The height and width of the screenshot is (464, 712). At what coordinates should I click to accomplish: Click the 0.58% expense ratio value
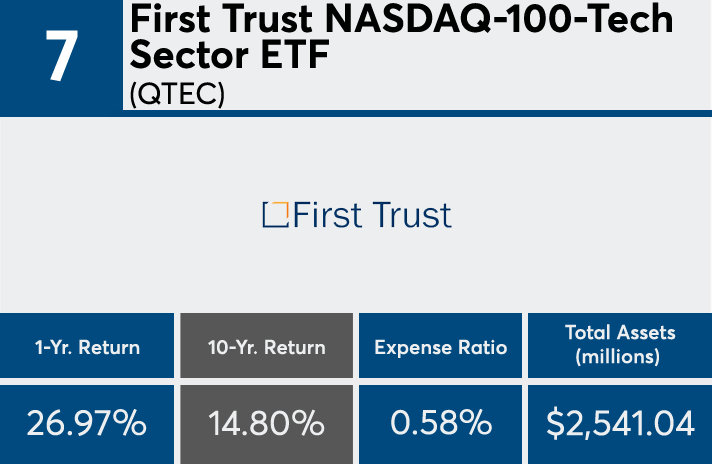click(441, 423)
